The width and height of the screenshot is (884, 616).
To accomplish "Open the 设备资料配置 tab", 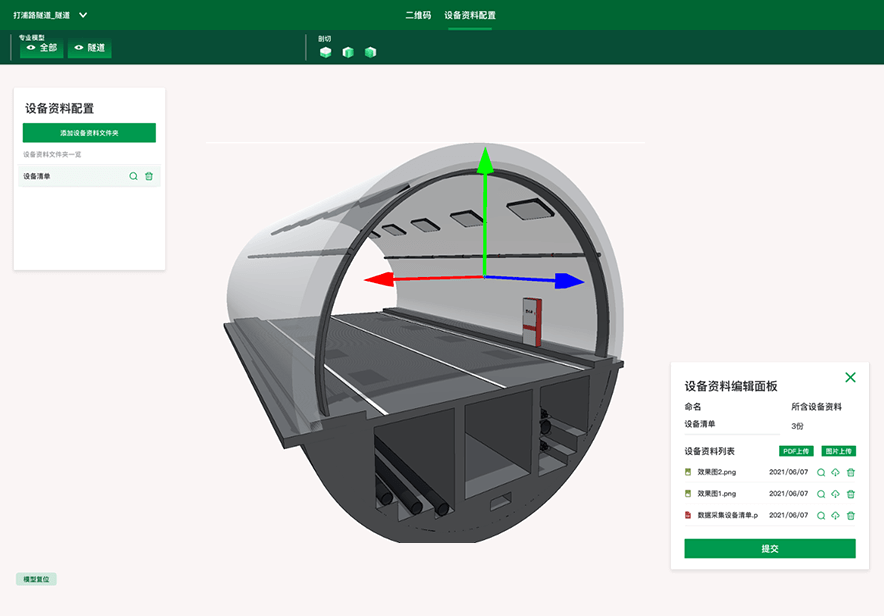I will click(469, 15).
